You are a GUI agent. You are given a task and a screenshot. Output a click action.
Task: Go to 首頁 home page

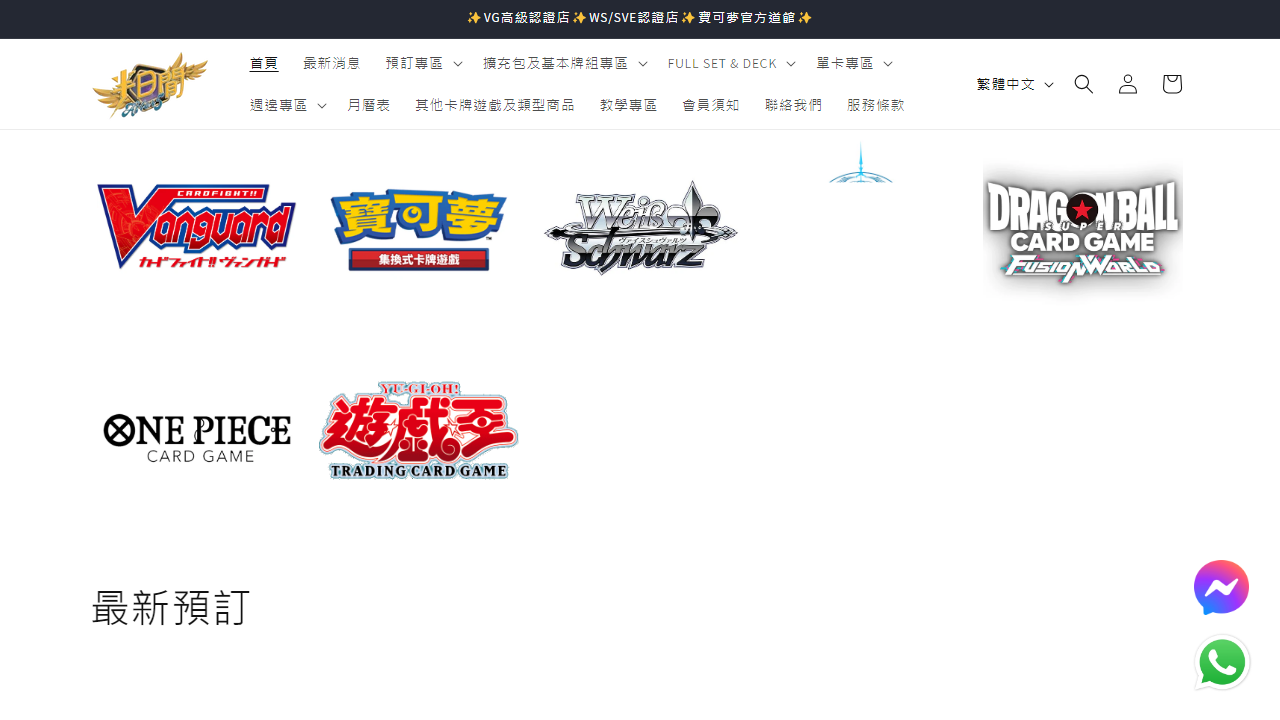(x=264, y=63)
